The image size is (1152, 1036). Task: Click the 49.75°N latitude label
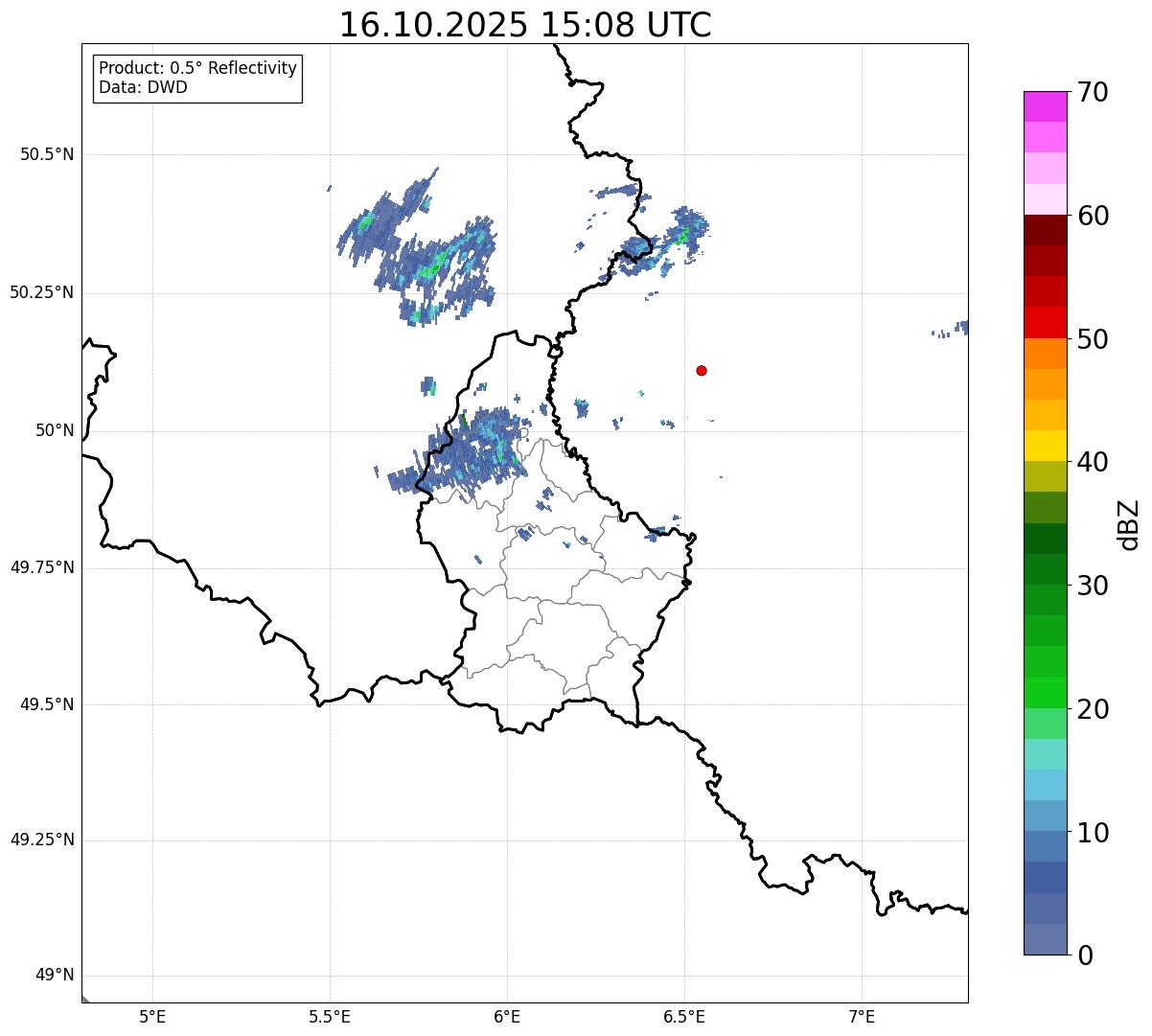click(x=42, y=567)
